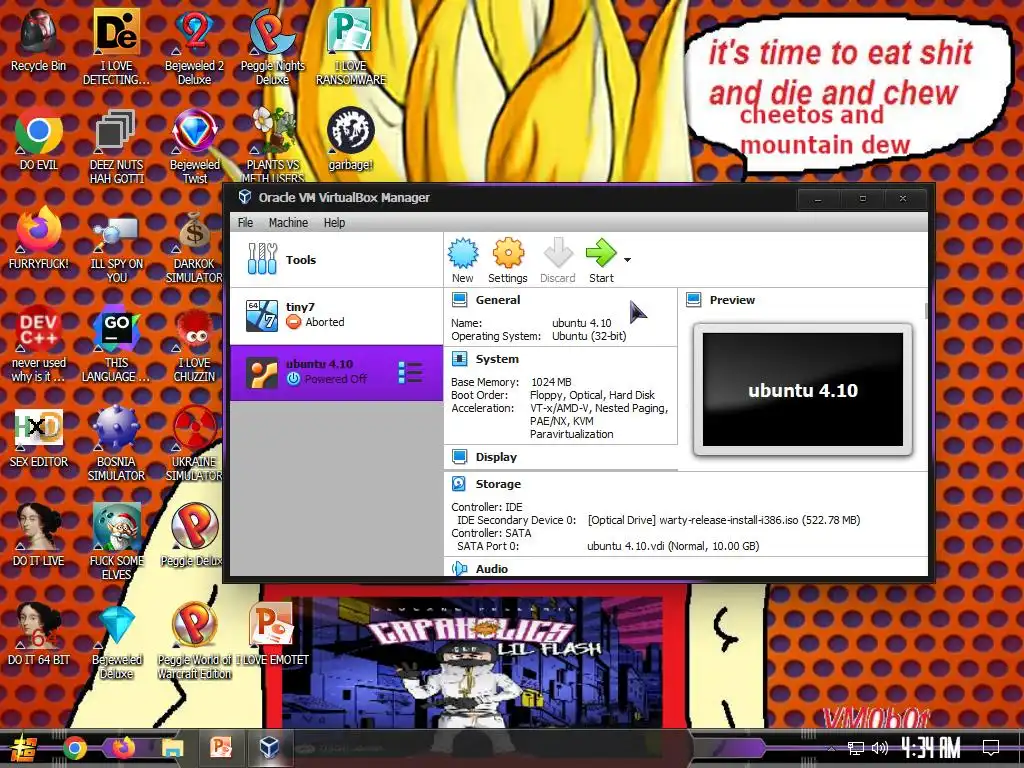Select the Dev C++ desktop icon
Screen dimensions: 1024x768
pyautogui.click(x=39, y=344)
